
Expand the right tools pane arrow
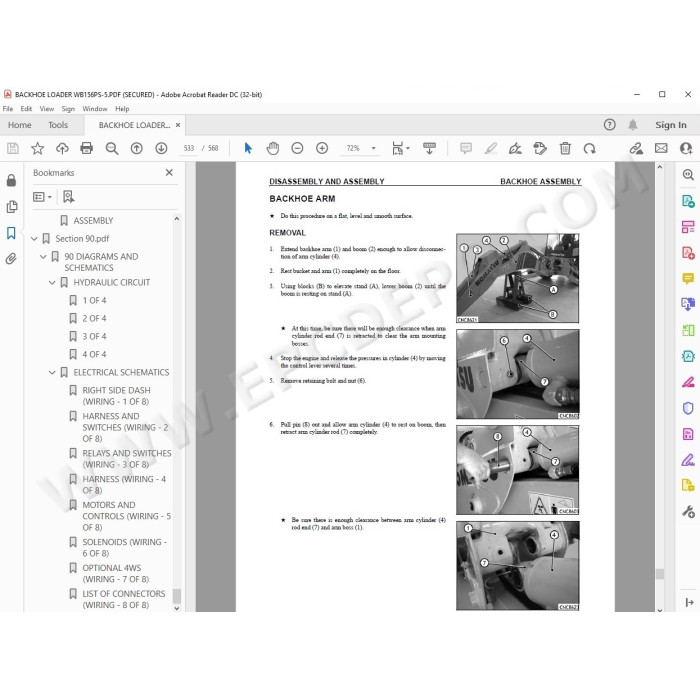pos(689,602)
